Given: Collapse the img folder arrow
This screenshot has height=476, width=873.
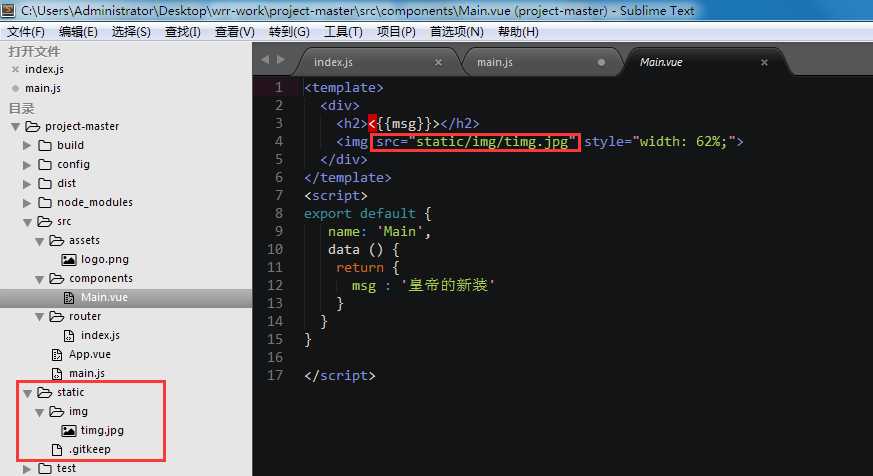Looking at the screenshot, I should [x=40, y=412].
